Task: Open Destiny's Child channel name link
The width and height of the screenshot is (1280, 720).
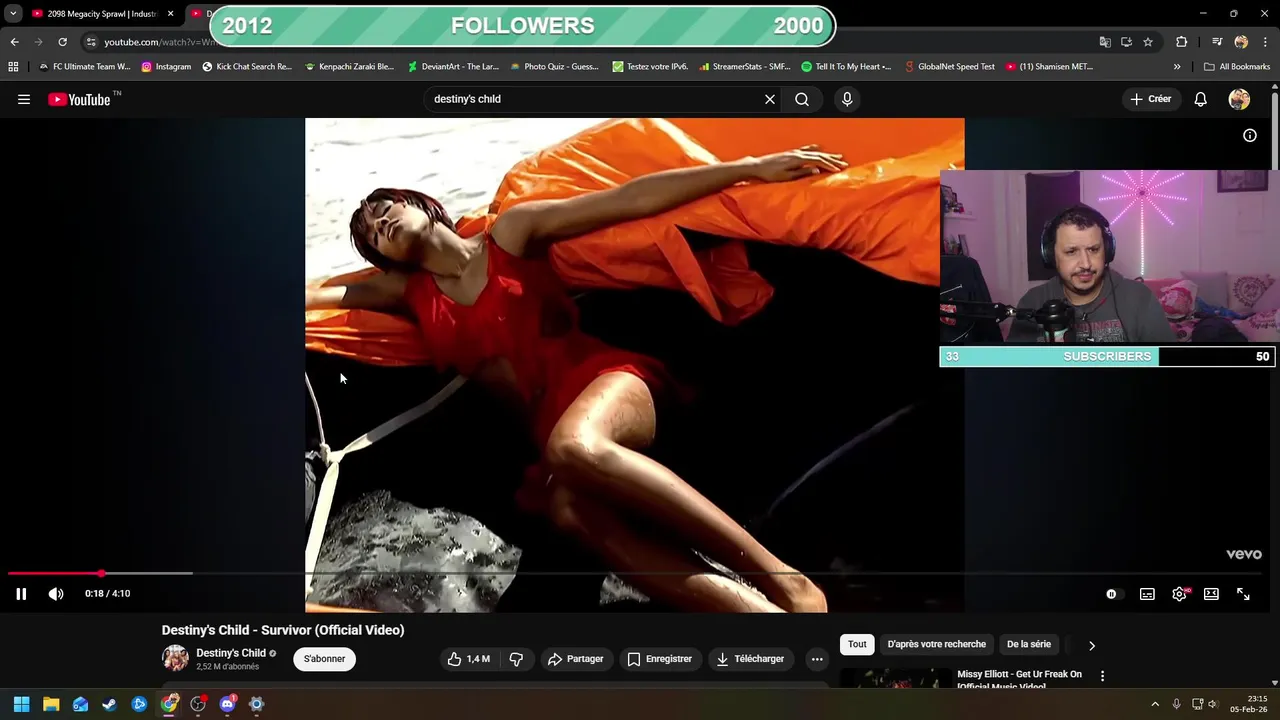Action: click(231, 653)
